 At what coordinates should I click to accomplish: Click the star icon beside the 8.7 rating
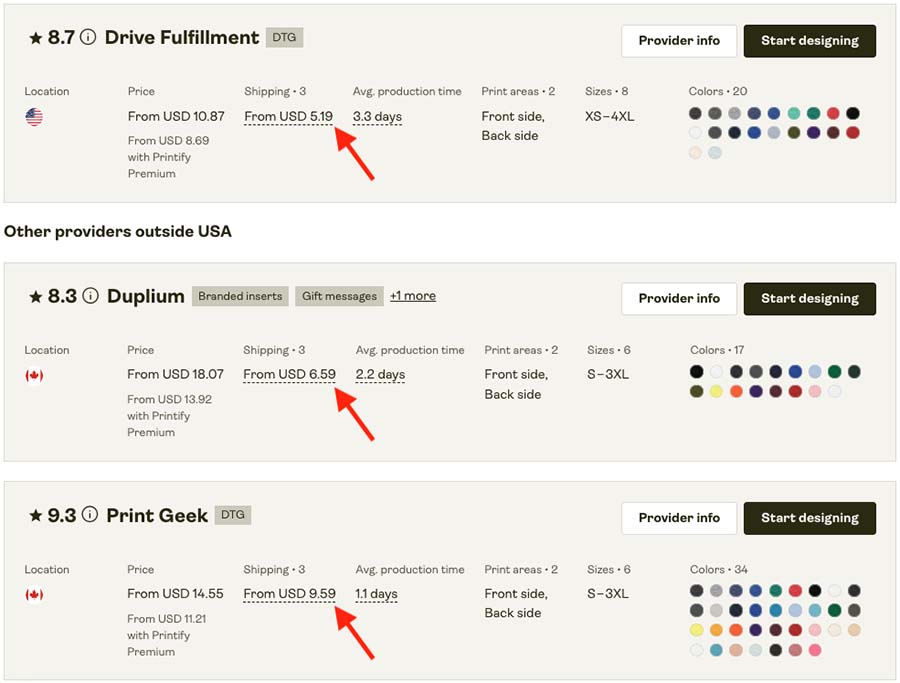36,38
